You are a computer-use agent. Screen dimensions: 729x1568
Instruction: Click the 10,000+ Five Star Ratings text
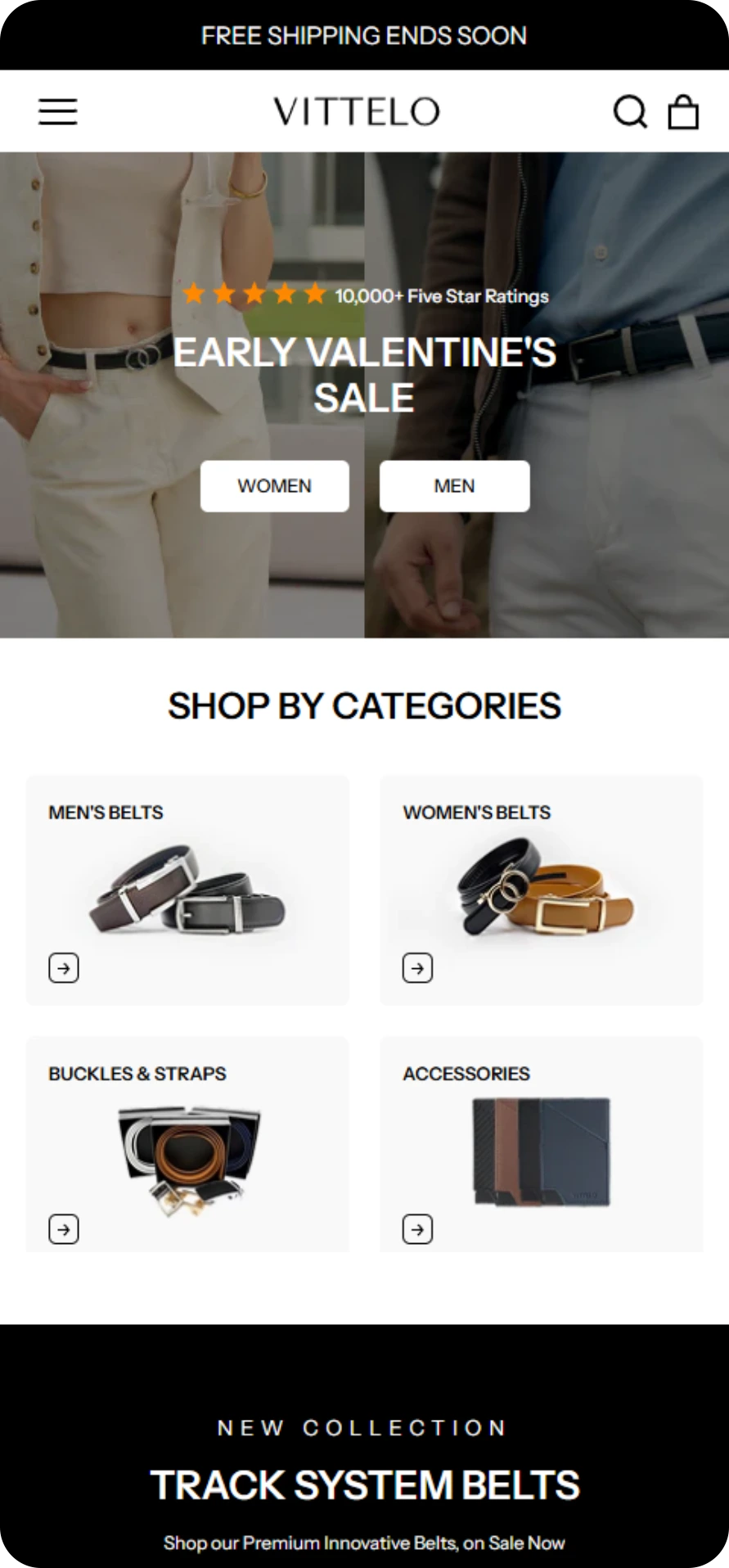click(x=442, y=296)
